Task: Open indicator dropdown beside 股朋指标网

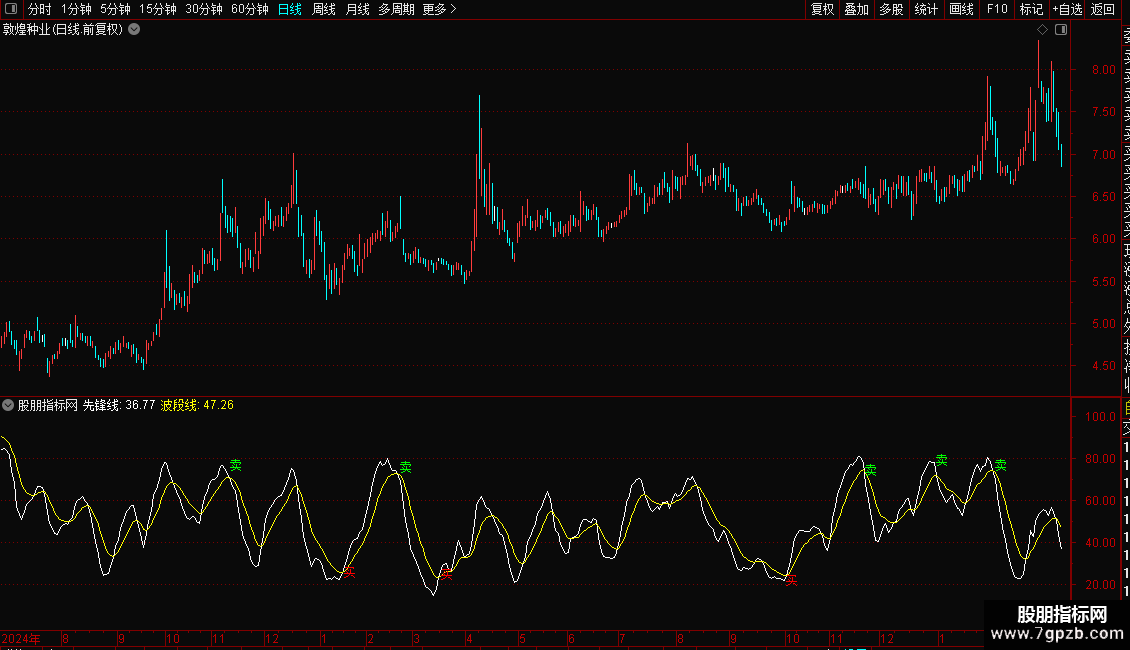Action: coord(8,405)
